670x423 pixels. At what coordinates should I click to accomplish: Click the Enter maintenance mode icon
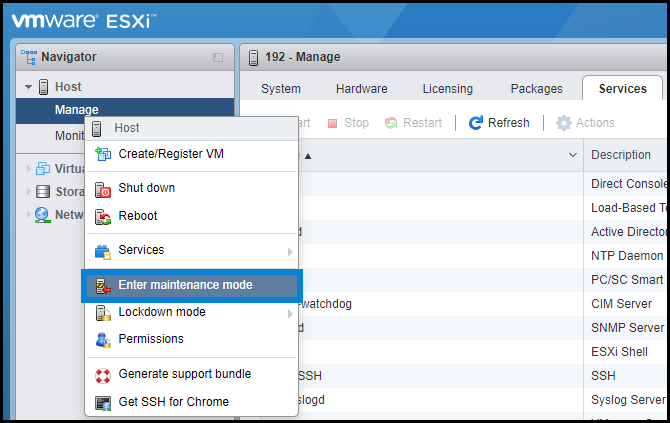point(103,286)
